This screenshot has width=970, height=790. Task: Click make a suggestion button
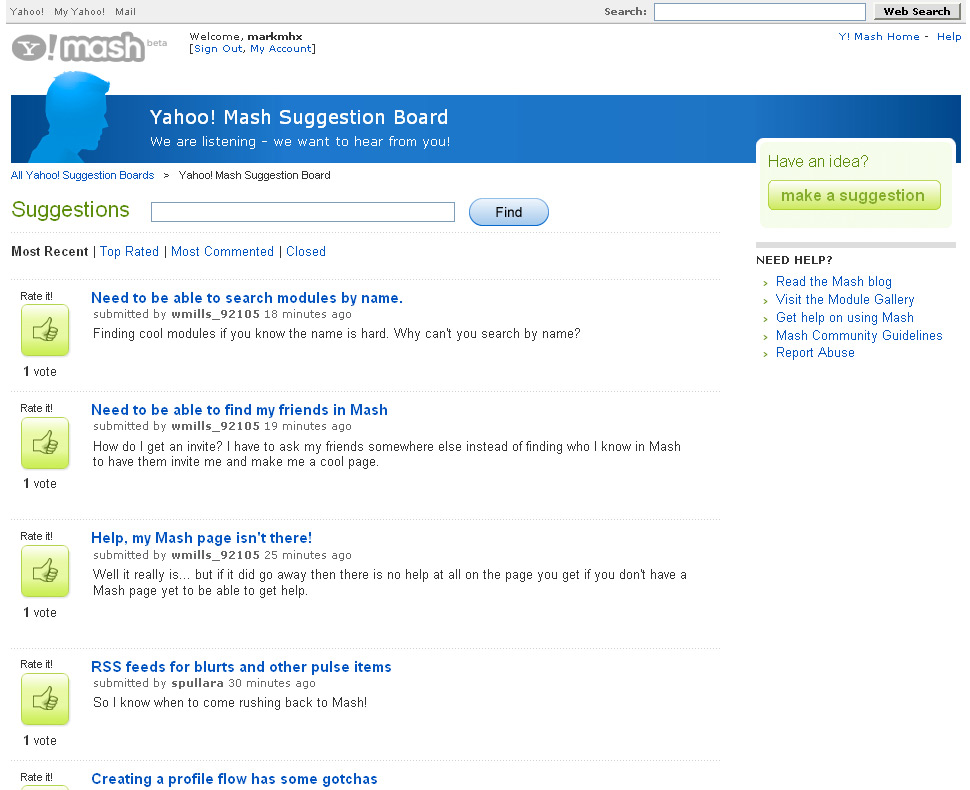click(854, 195)
